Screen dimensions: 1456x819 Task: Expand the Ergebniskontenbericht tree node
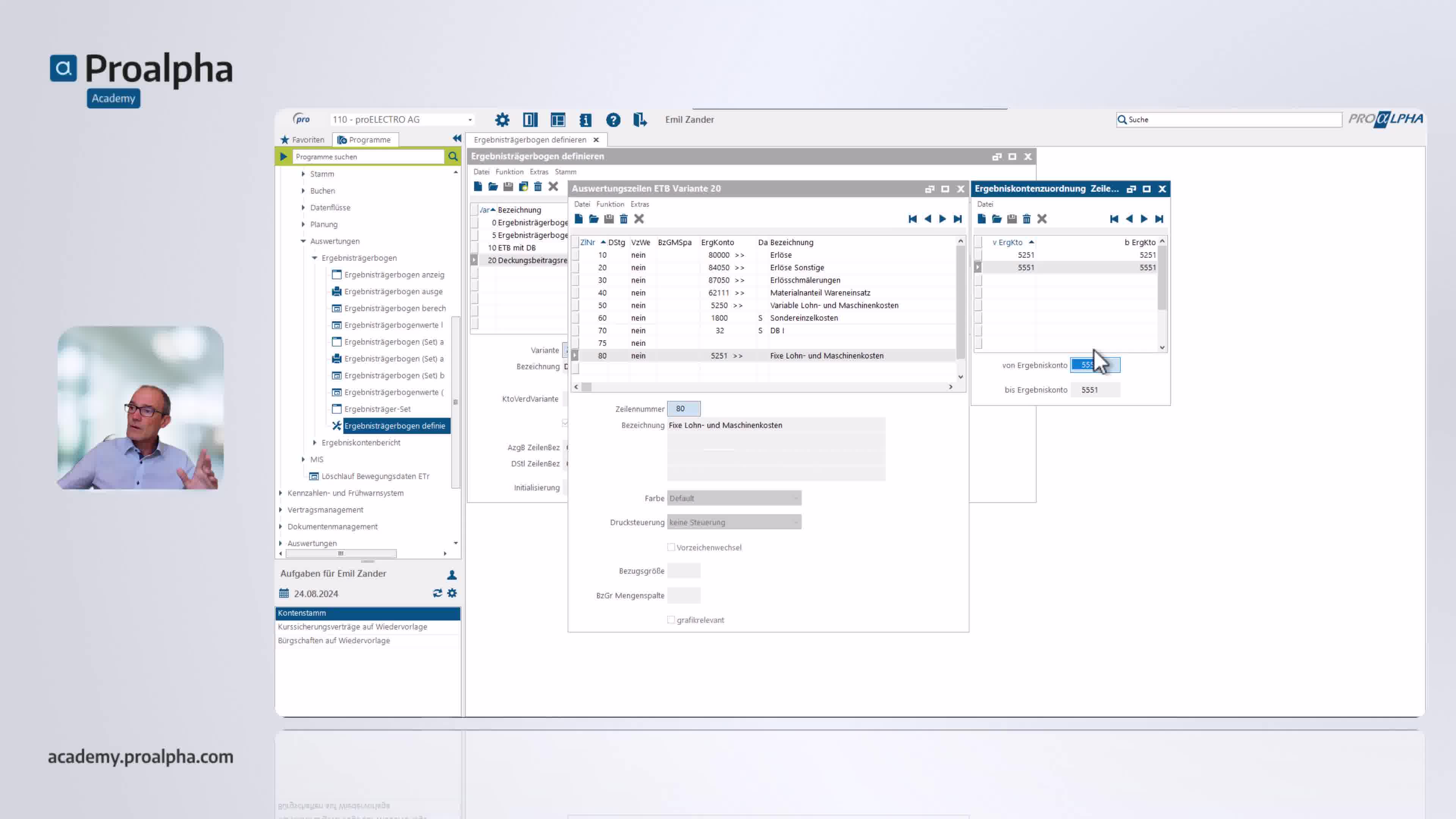315,442
